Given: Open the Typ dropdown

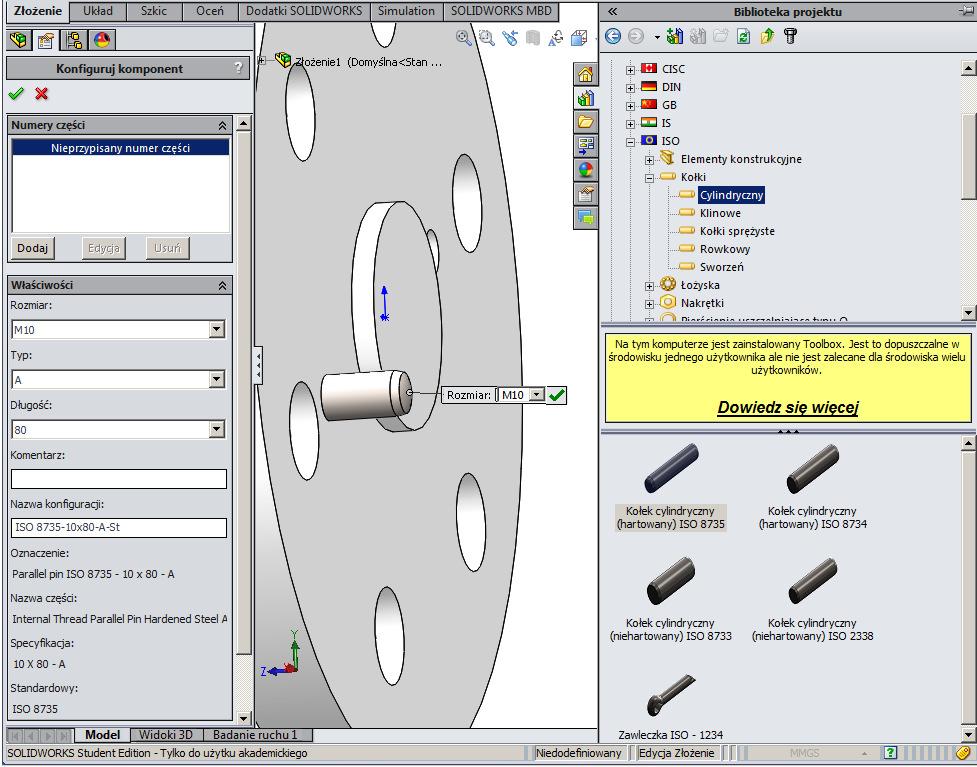Looking at the screenshot, I should (x=216, y=379).
